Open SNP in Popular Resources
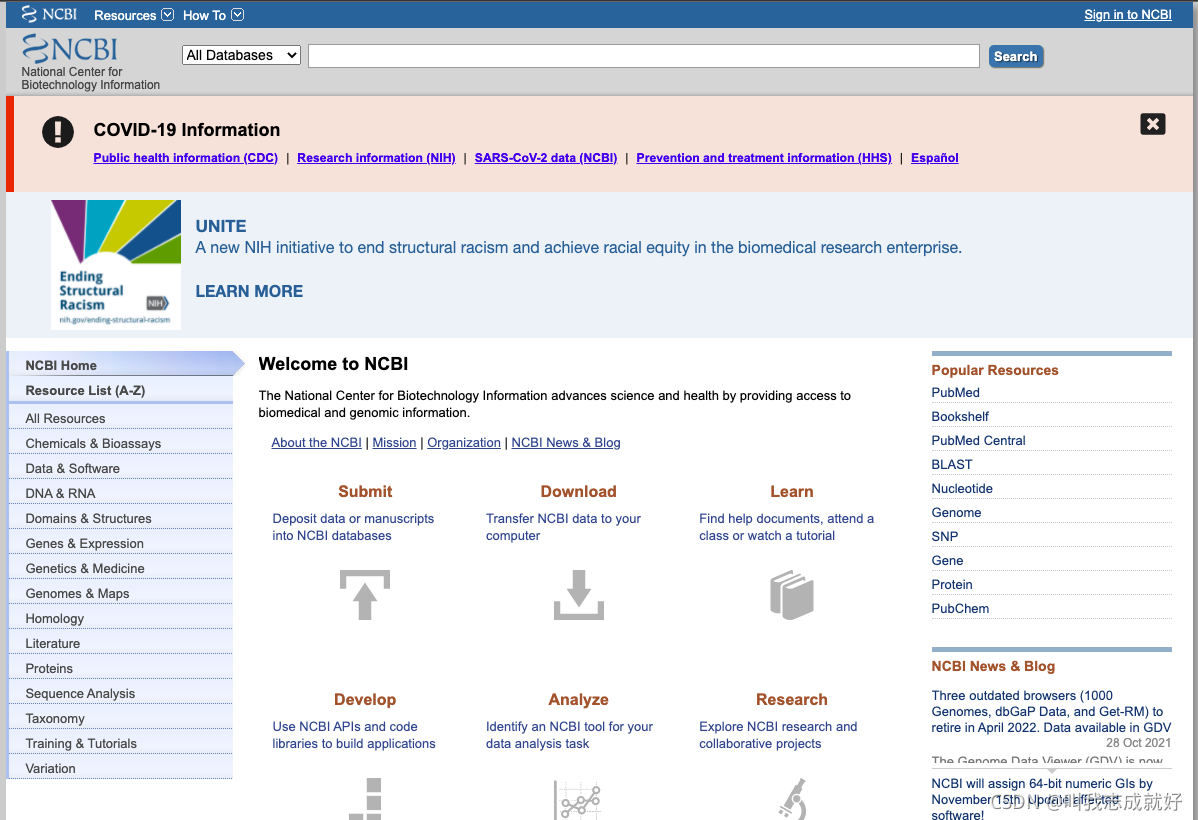Screen dimensions: 1198x820 pos(944,536)
